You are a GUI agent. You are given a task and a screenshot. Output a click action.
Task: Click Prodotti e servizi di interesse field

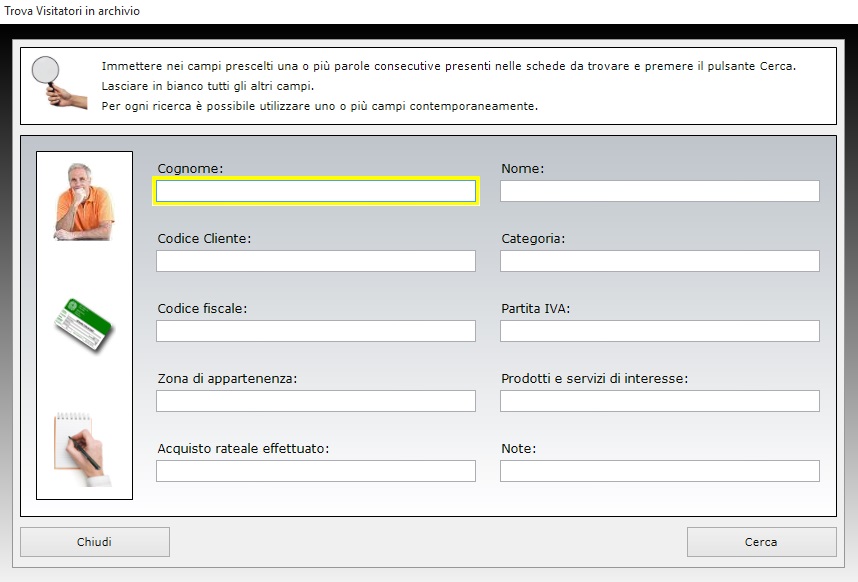[x=659, y=401]
